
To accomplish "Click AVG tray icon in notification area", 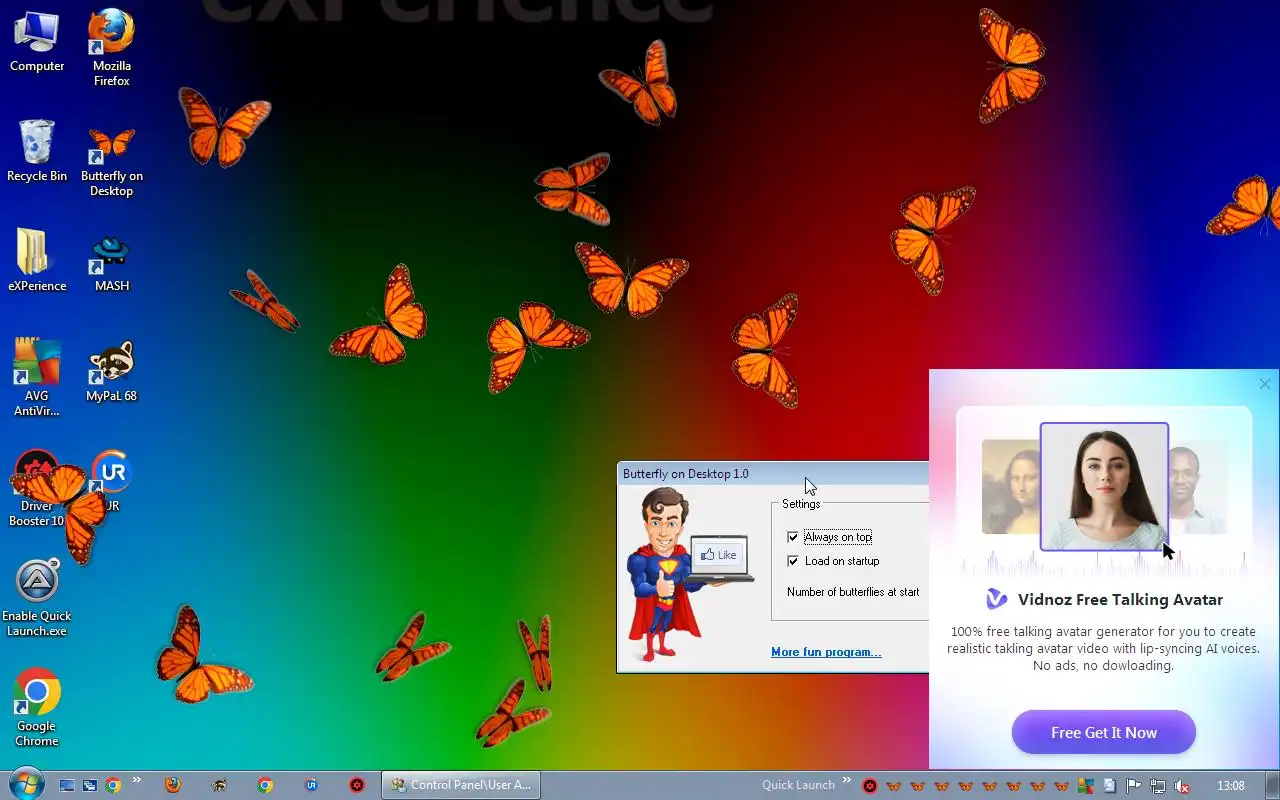I will (1085, 786).
